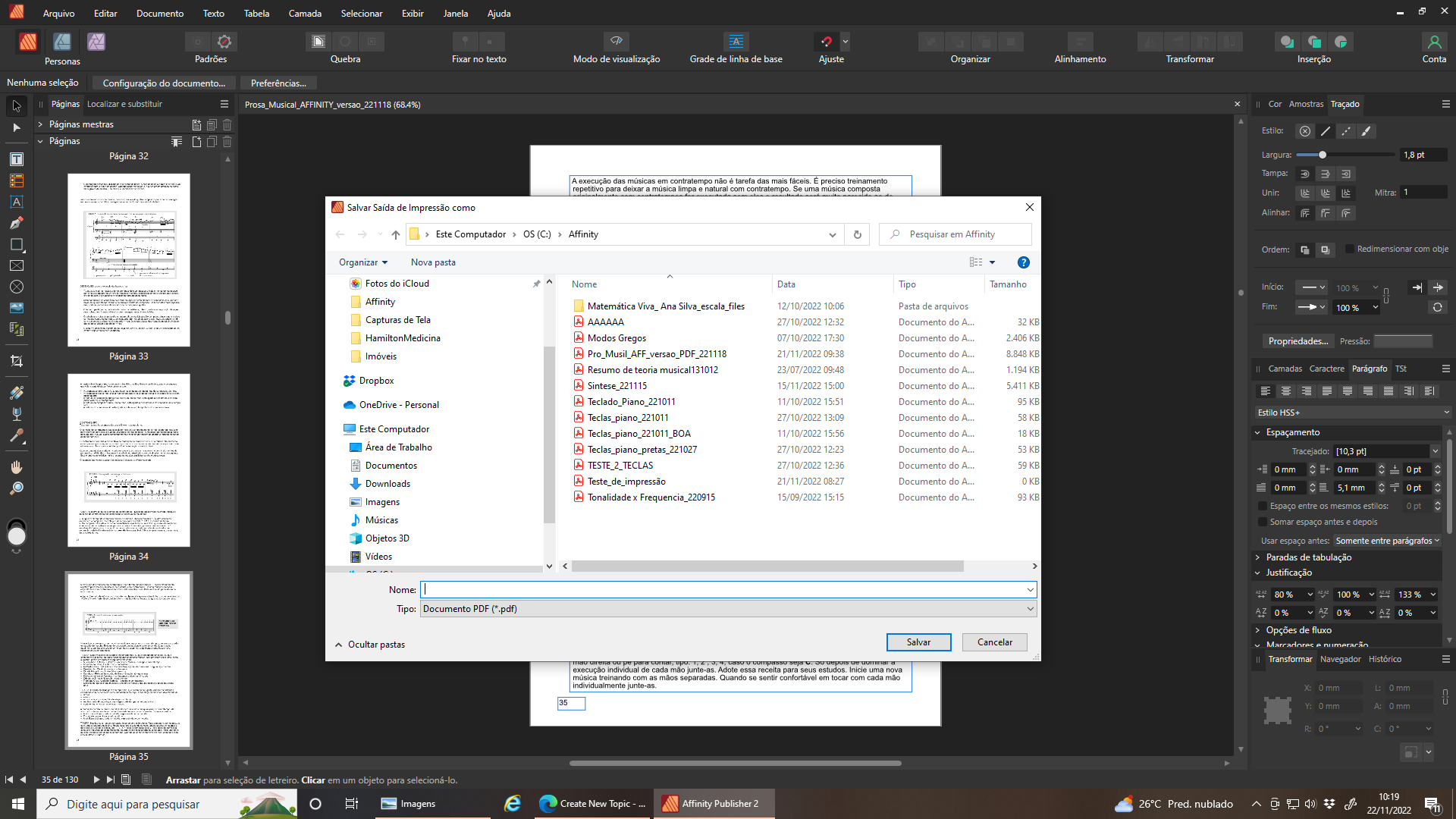The height and width of the screenshot is (819, 1456).
Task: Switch to the Caractere tab
Action: click(x=1326, y=369)
